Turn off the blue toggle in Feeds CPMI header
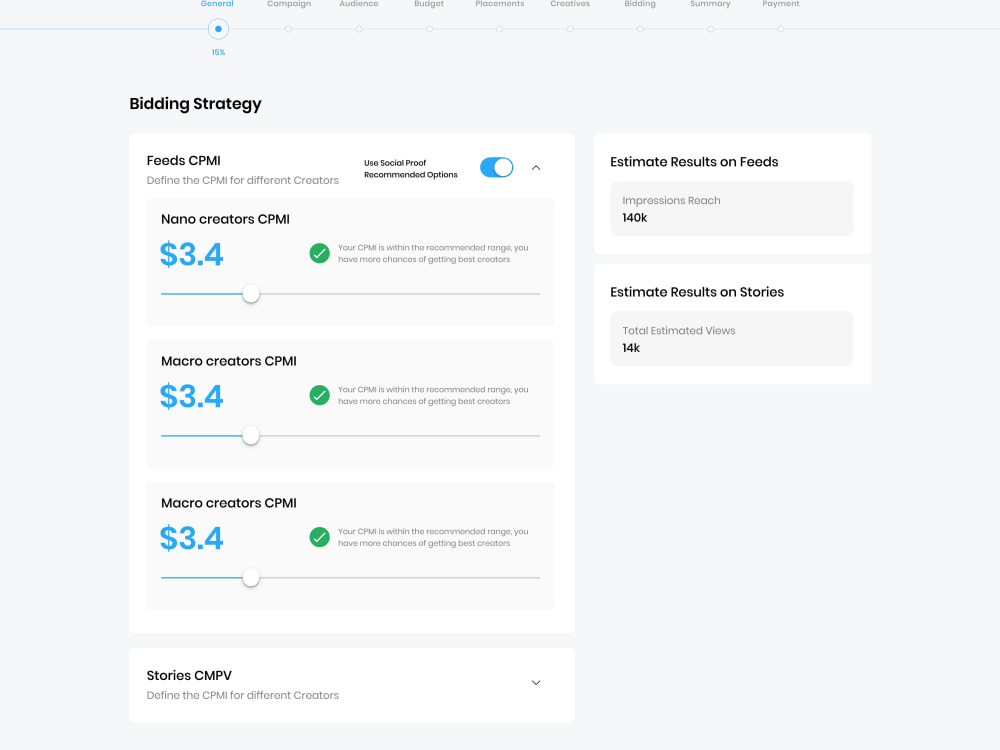1000x750 pixels. pos(496,167)
